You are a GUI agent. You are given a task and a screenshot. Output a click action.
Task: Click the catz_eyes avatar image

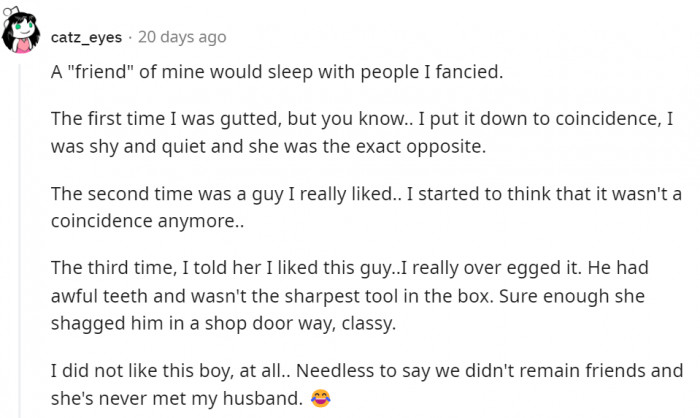(24, 29)
